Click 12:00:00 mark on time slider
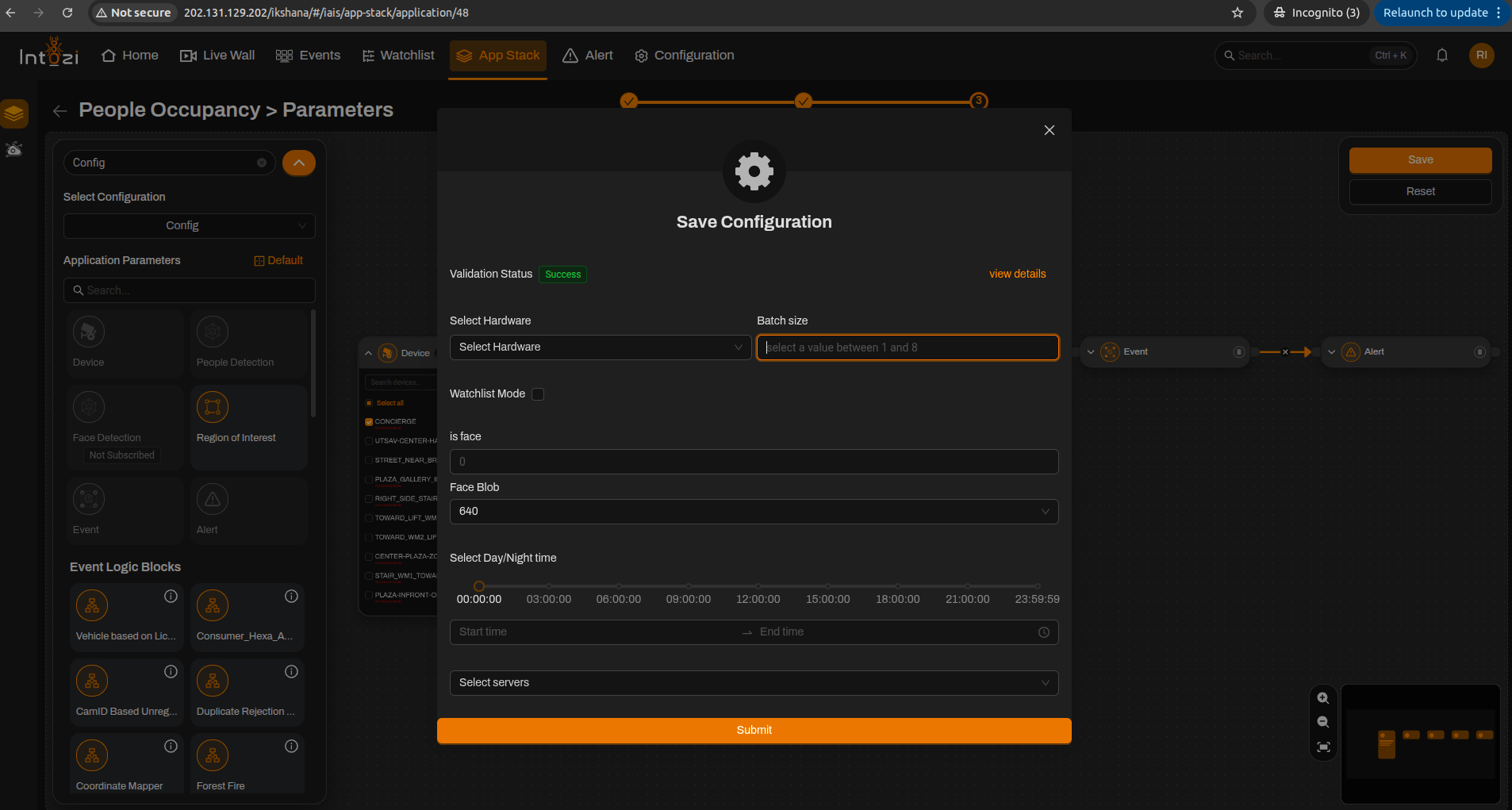 (x=758, y=586)
